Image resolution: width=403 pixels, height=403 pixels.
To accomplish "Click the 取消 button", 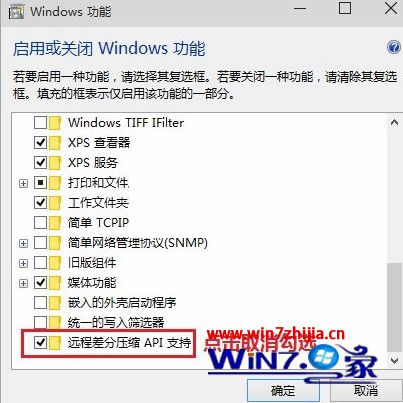I will (366, 390).
